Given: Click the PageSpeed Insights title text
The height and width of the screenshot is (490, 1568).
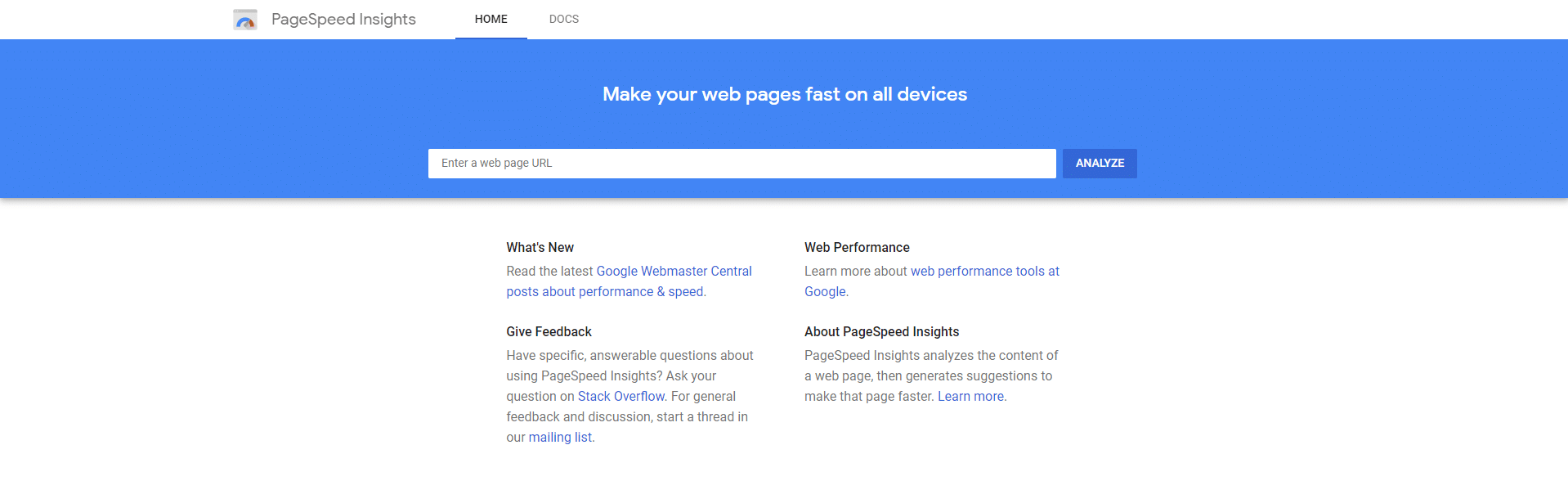Looking at the screenshot, I should point(343,19).
